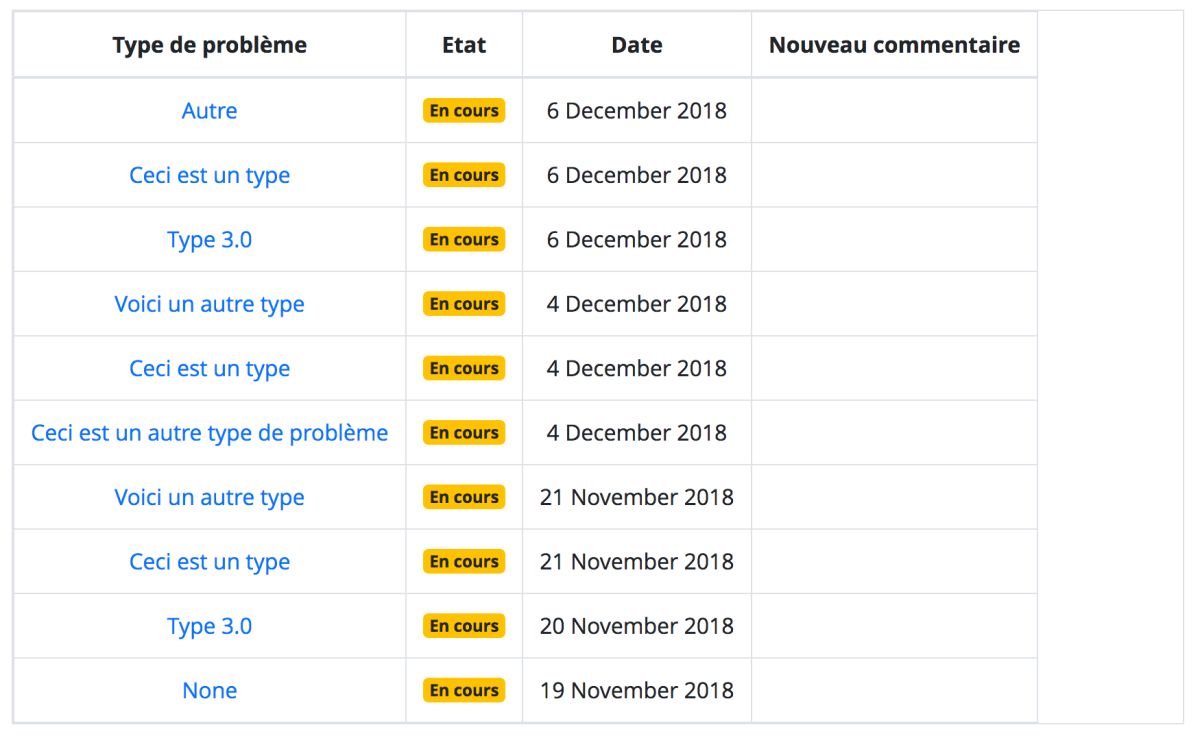Open "Ceci est un type" dated 6 December
1200x736 pixels.
click(209, 175)
